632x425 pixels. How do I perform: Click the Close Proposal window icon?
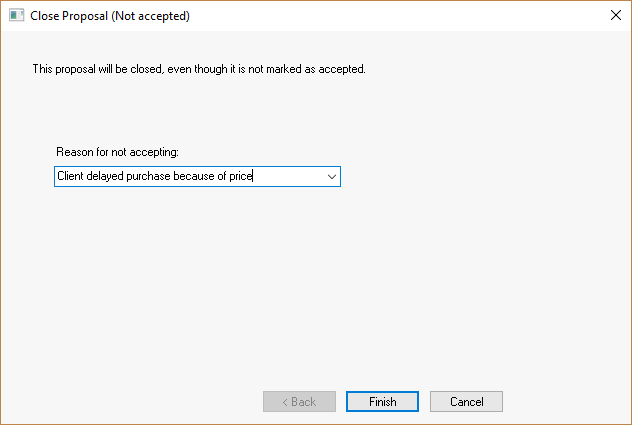pyautogui.click(x=16, y=16)
